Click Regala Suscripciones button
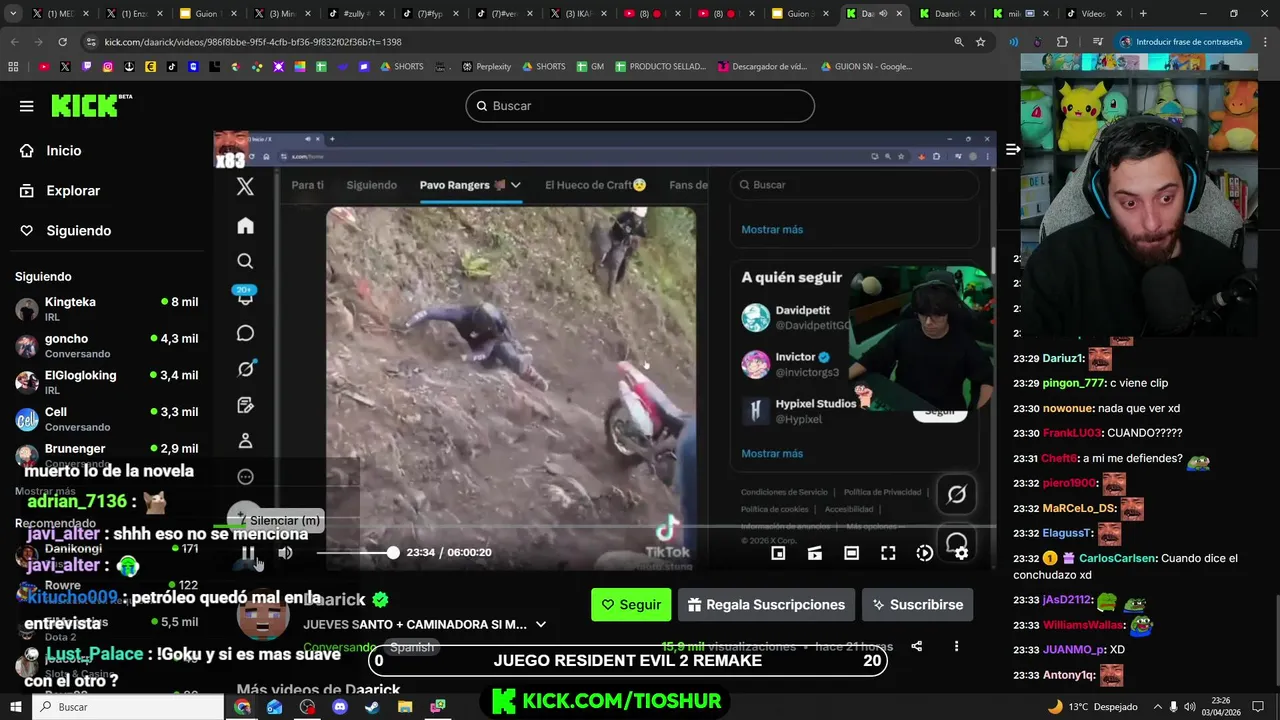This screenshot has height=720, width=1280. click(767, 604)
